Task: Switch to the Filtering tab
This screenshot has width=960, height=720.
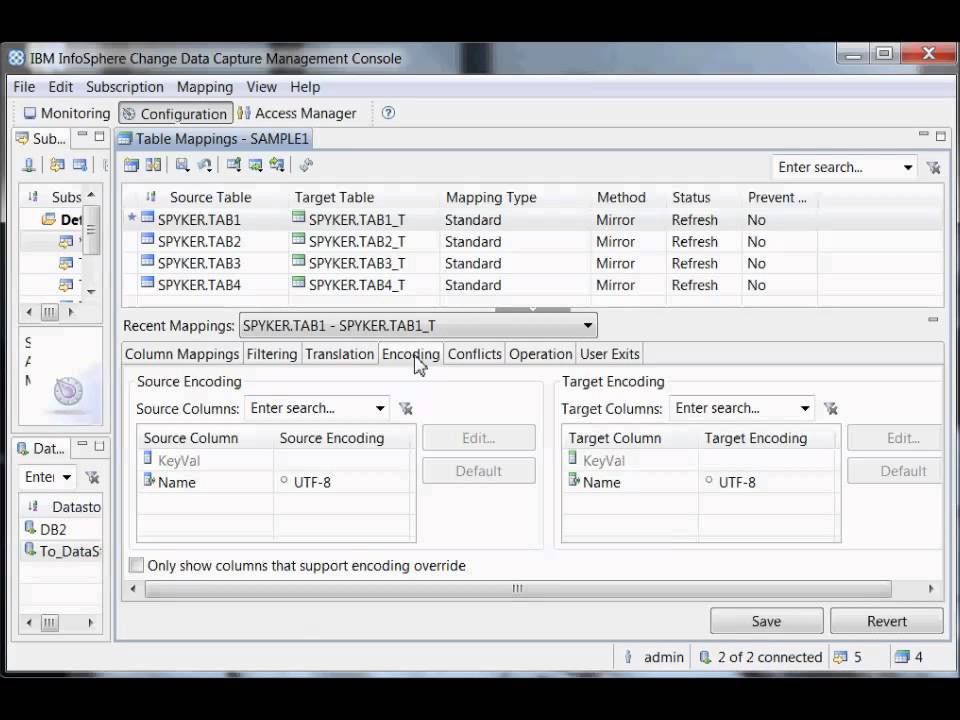Action: pos(272,354)
